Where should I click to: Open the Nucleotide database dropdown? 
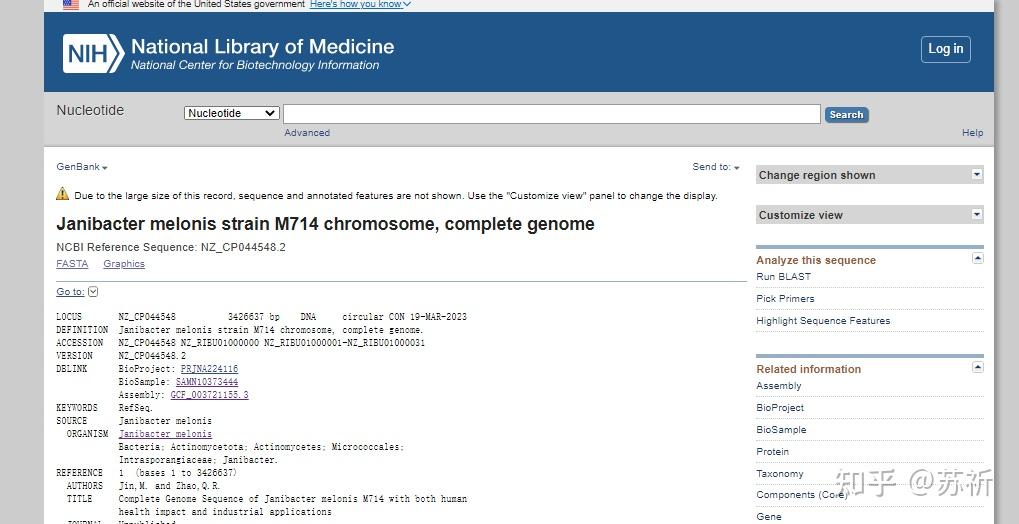[x=231, y=113]
